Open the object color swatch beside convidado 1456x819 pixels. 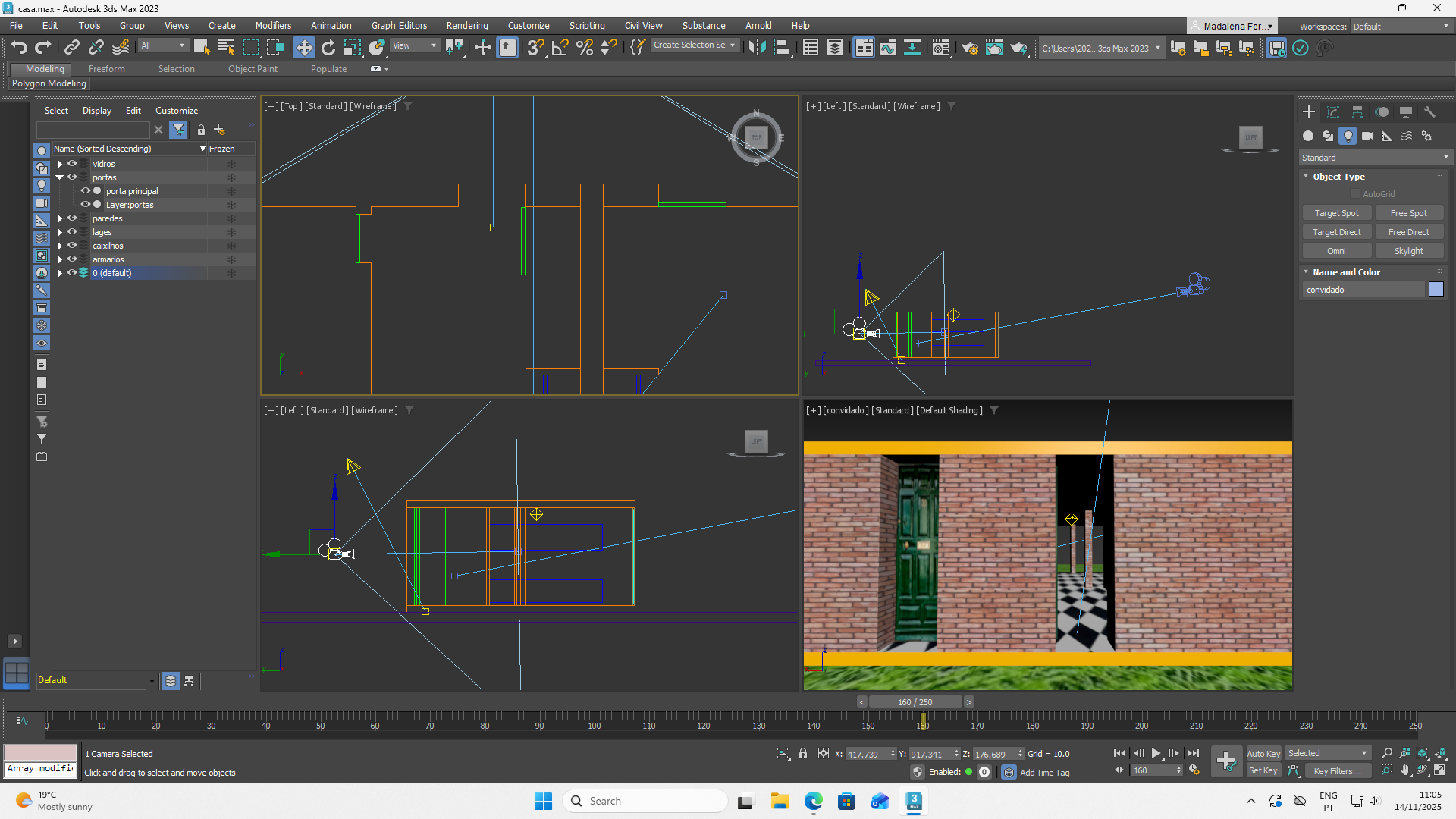tap(1436, 289)
